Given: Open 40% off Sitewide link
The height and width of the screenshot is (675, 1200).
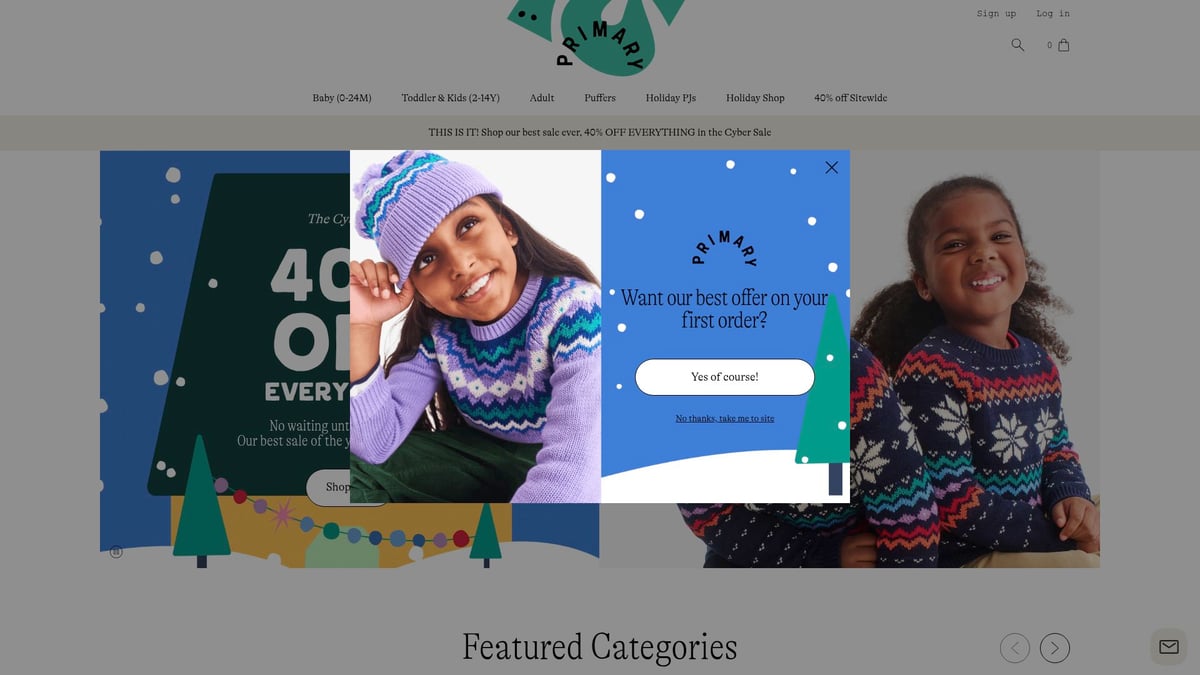Looking at the screenshot, I should tap(851, 98).
